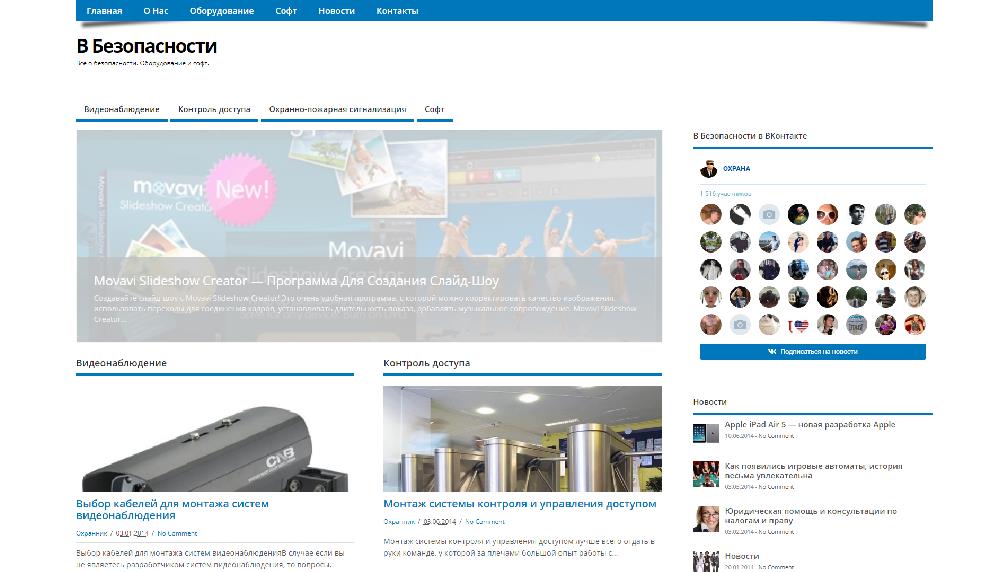This screenshot has width=1007, height=572.
Task: Click the Видеонаблюдение section heading
Action: [121, 363]
